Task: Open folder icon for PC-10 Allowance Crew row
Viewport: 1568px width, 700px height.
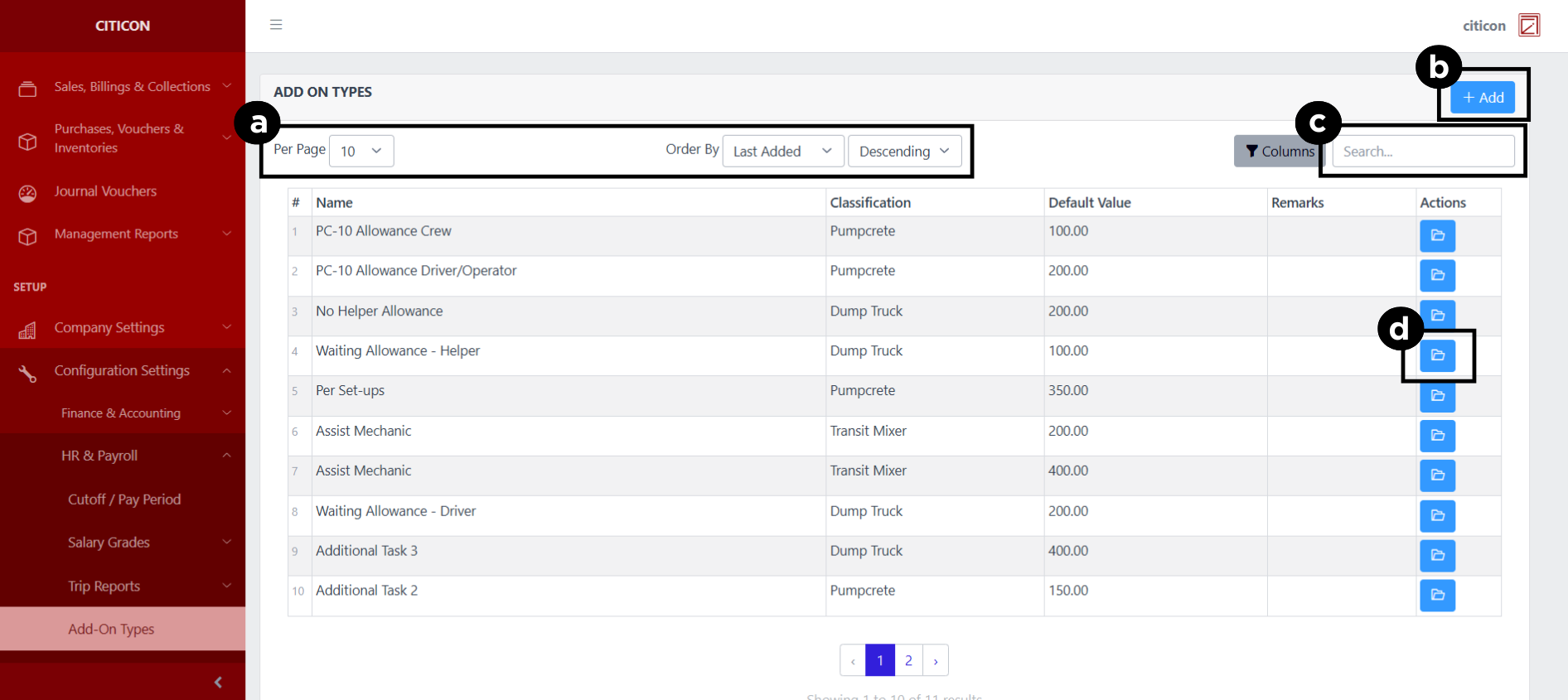Action: point(1437,236)
